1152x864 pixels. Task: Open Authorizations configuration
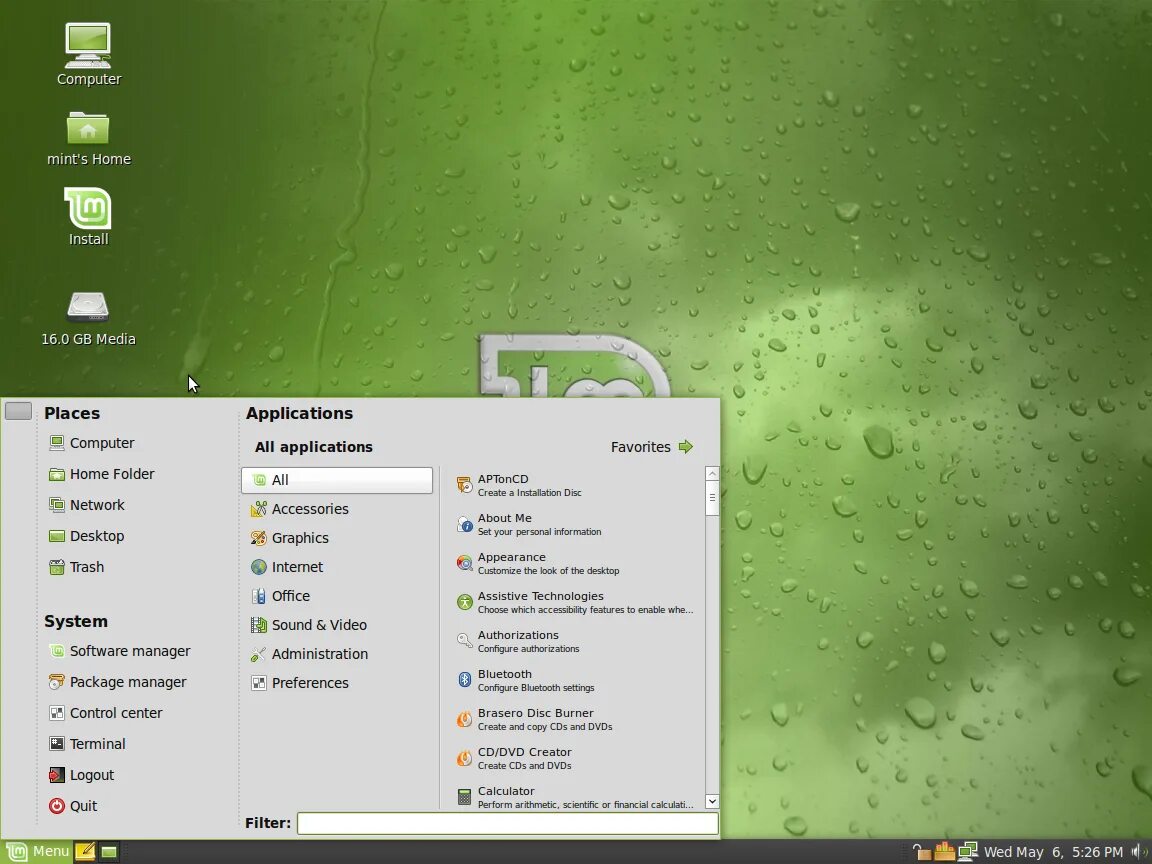click(x=575, y=641)
